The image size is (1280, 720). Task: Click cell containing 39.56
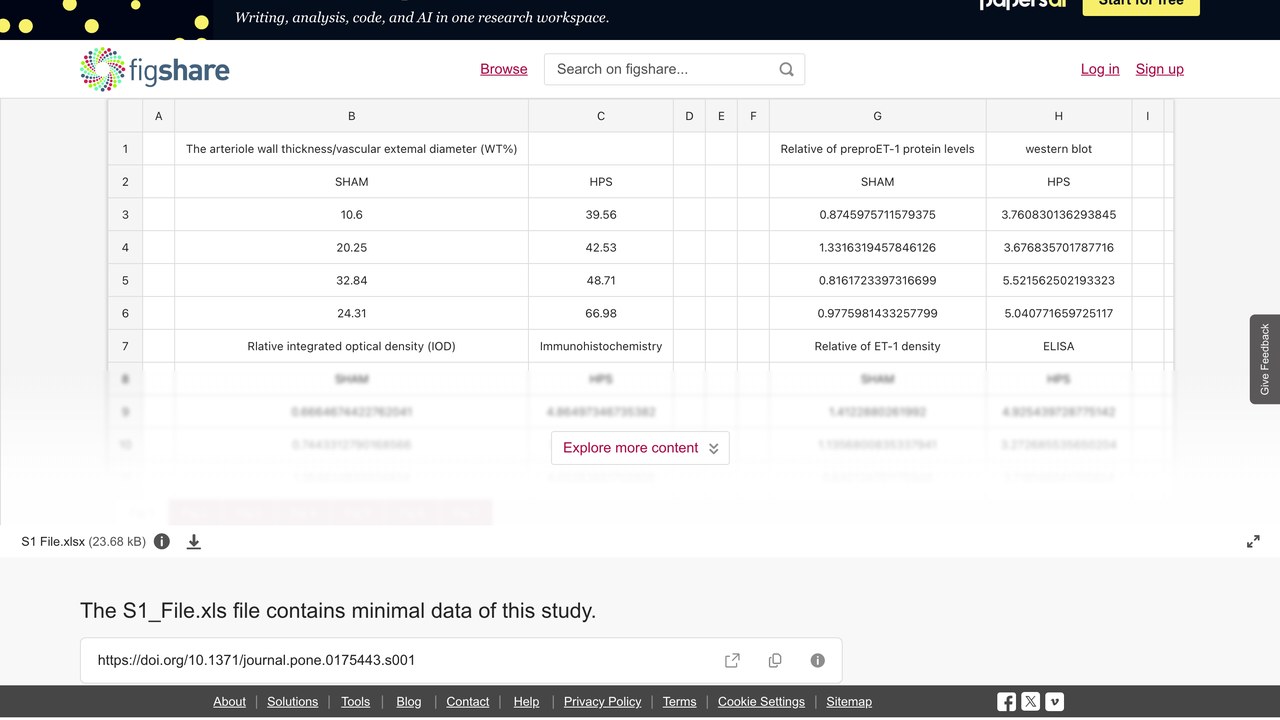(601, 214)
